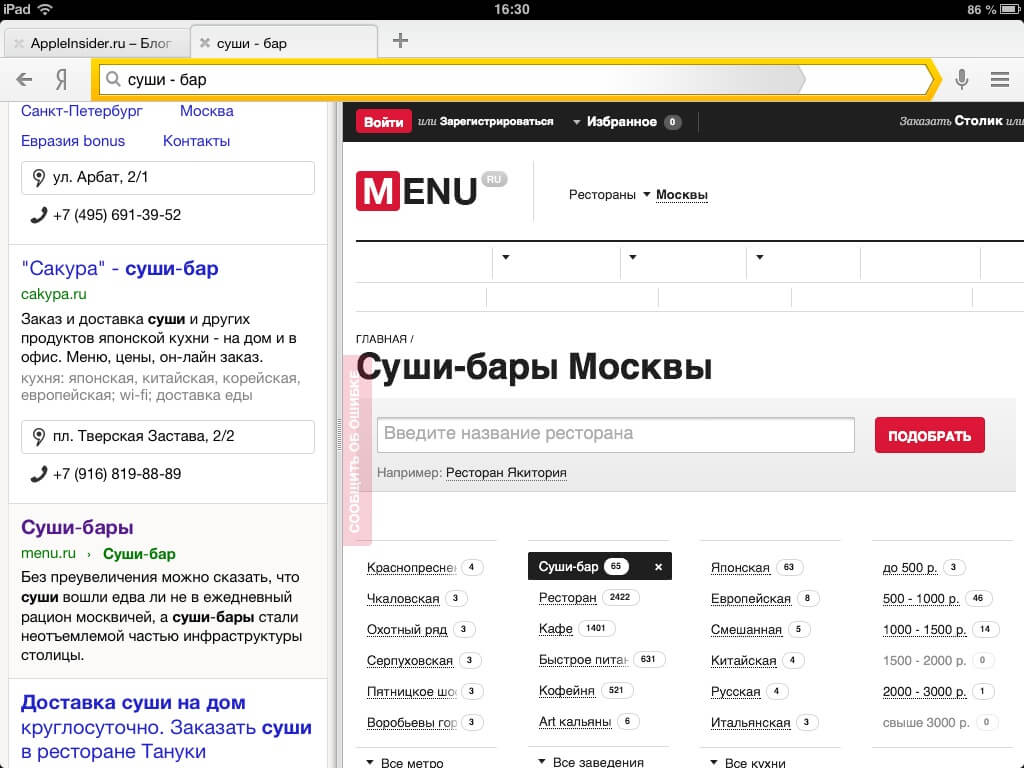Screen dimensions: 1024x768
Task: Select price range 1000 - 1500 р.
Action: click(x=924, y=630)
